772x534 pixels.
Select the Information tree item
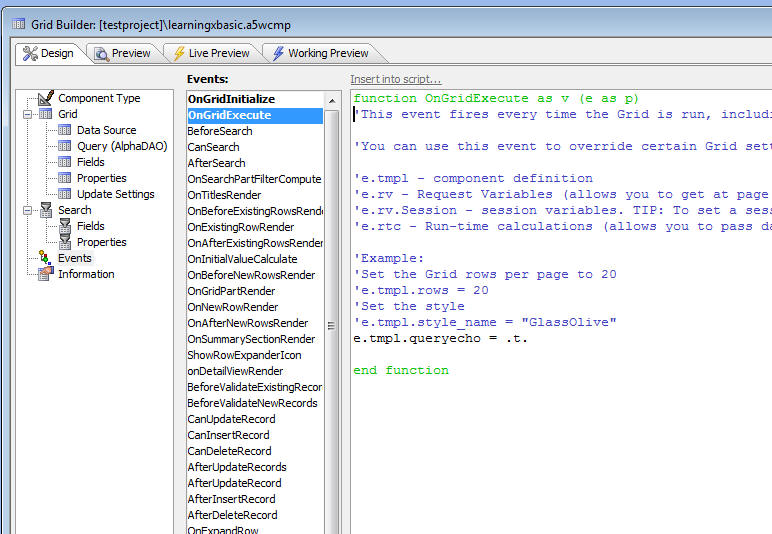86,274
